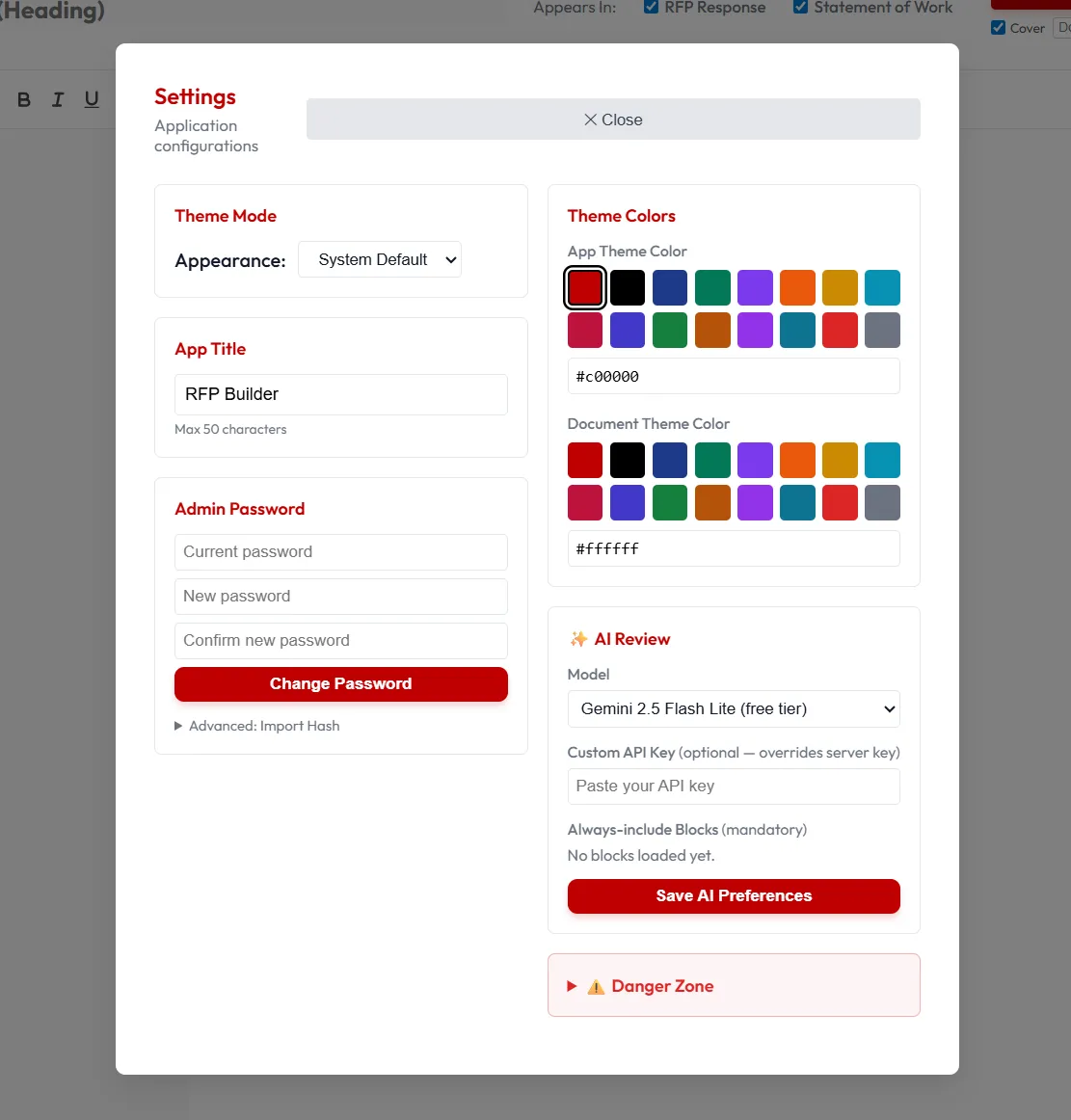Image resolution: width=1071 pixels, height=1120 pixels.
Task: Select the teal App Theme Color swatch
Action: [x=882, y=287]
